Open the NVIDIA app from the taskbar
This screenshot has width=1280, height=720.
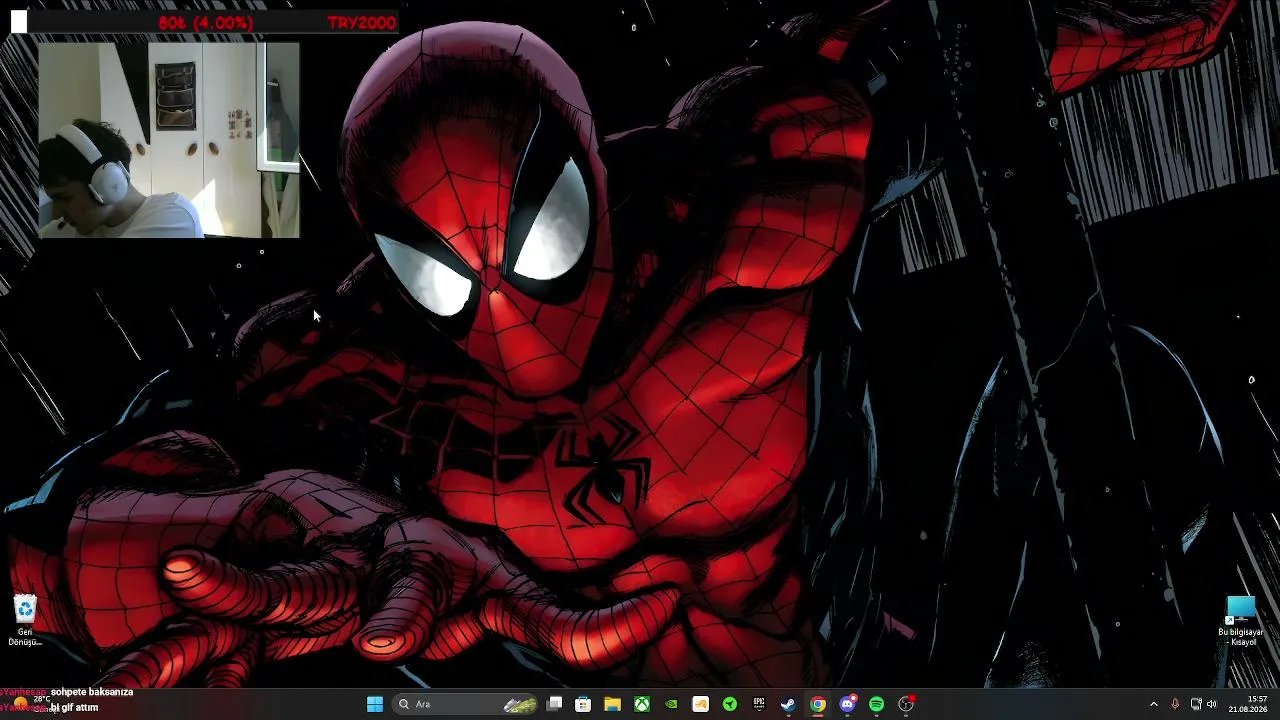[671, 704]
